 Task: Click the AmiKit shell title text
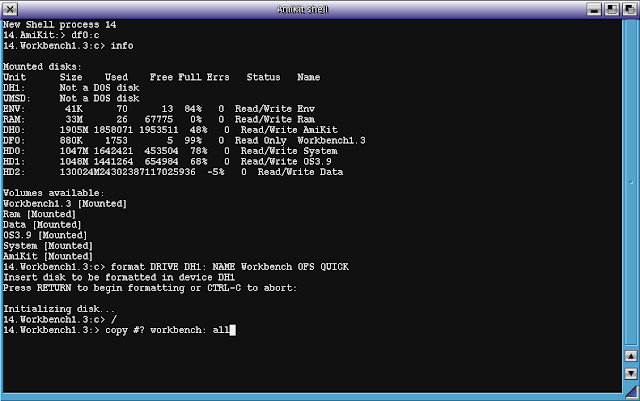(x=302, y=9)
